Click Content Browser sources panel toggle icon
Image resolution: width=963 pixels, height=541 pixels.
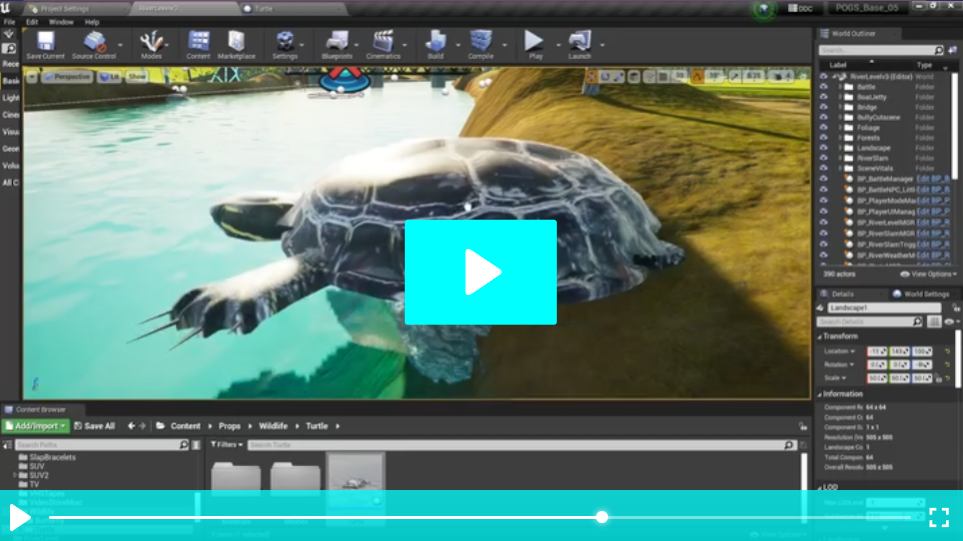click(7, 445)
